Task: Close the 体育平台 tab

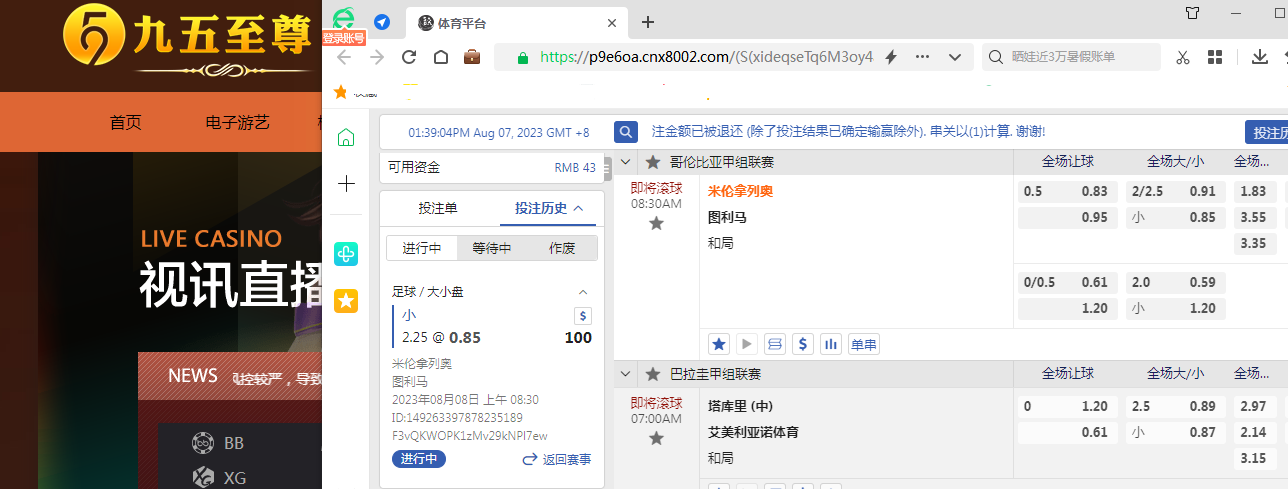Action: [611, 22]
